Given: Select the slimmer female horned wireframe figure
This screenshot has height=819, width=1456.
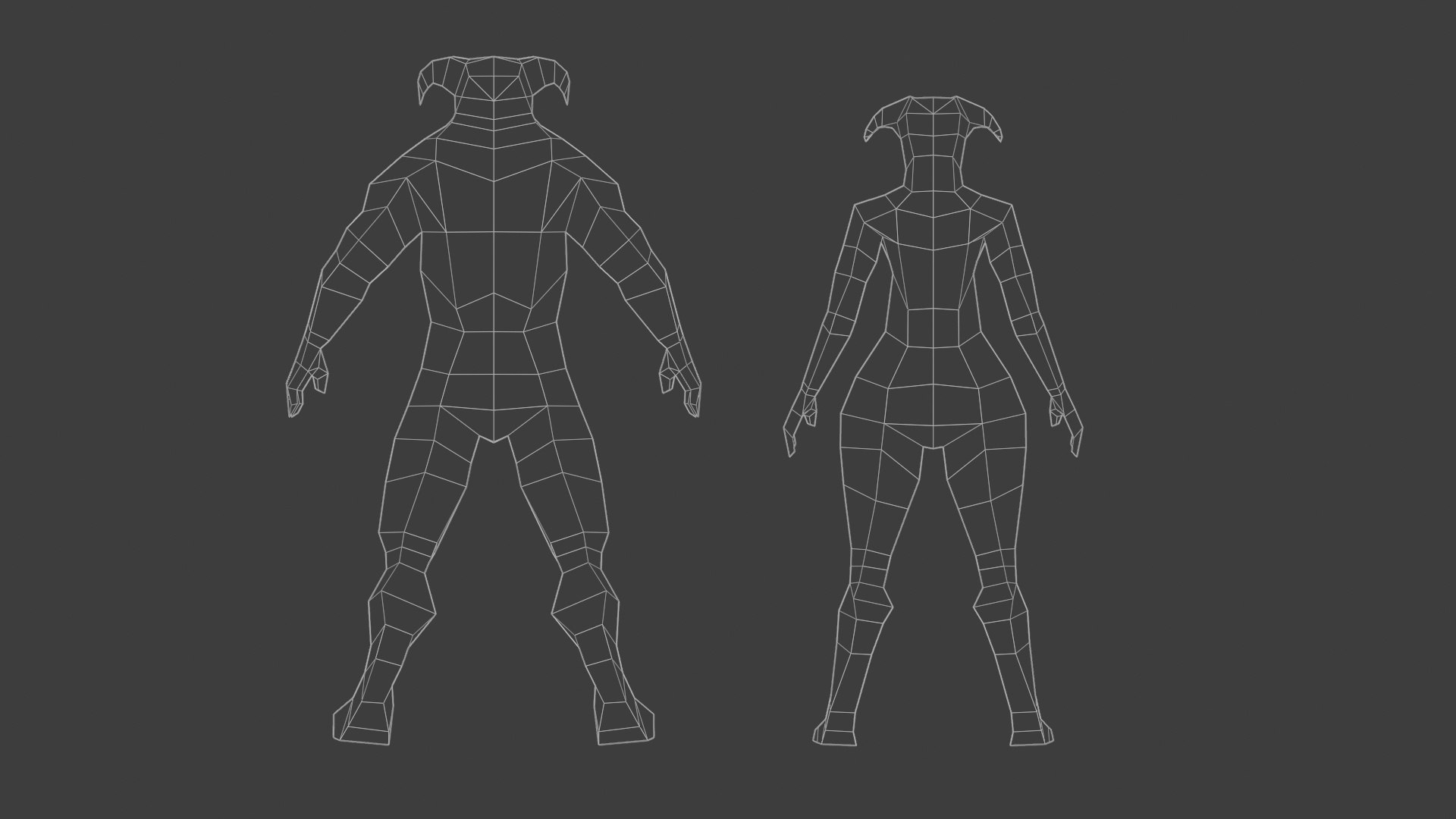Looking at the screenshot, I should pos(933,422).
